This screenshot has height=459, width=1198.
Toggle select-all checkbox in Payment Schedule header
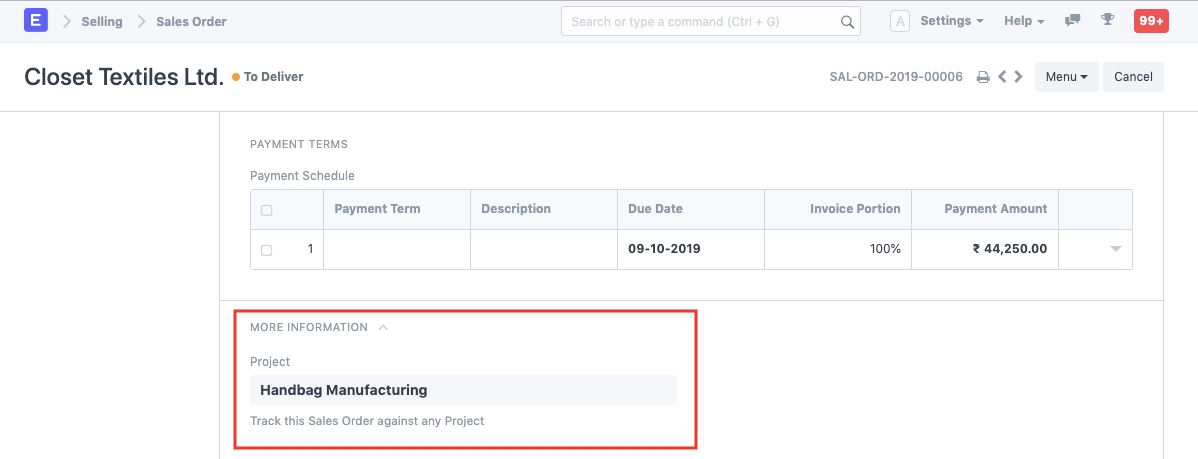coord(266,210)
